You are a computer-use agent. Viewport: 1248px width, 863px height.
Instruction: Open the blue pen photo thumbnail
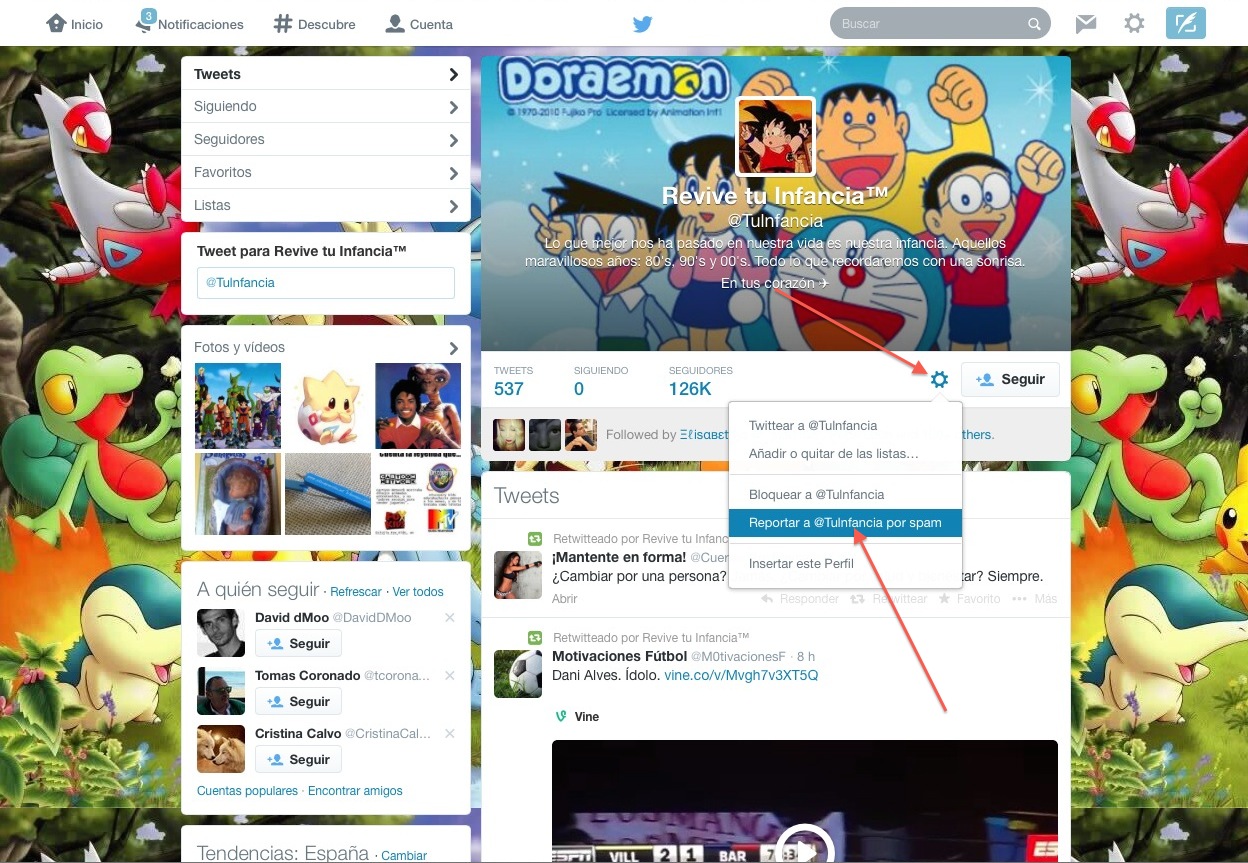pos(328,494)
